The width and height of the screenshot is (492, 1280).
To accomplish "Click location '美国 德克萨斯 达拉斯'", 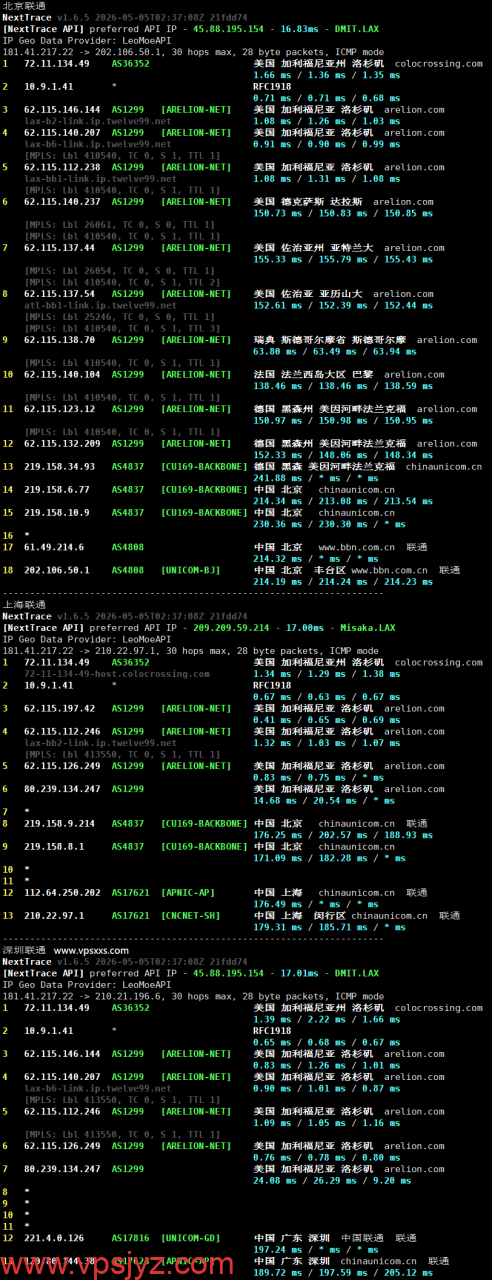I will (x=308, y=201).
